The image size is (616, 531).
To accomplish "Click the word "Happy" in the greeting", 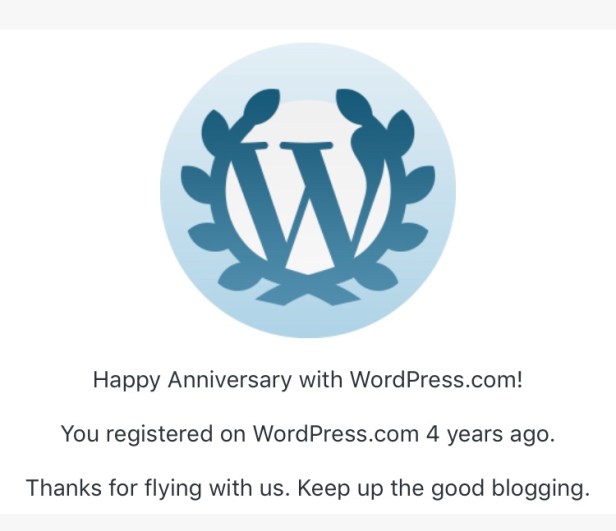I will 121,381.
